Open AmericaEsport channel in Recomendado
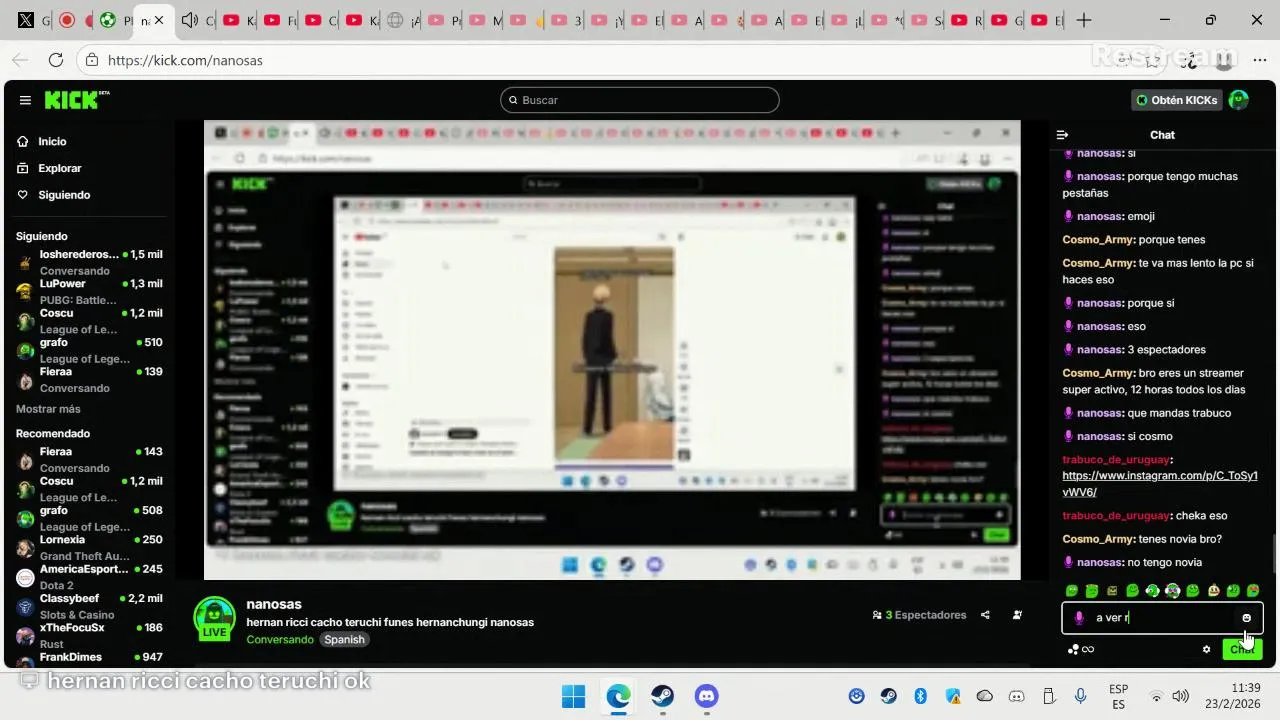This screenshot has height=720, width=1280. pos(89,577)
